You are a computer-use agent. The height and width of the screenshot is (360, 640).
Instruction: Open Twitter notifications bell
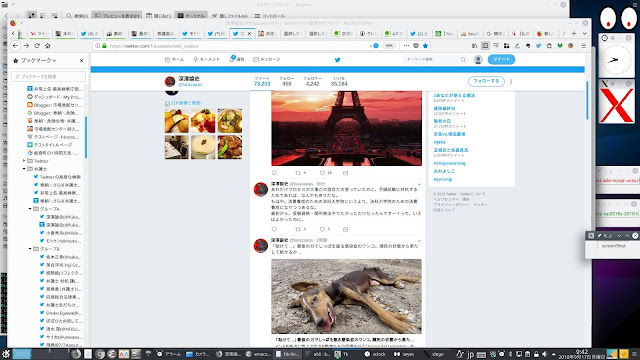(x=237, y=59)
